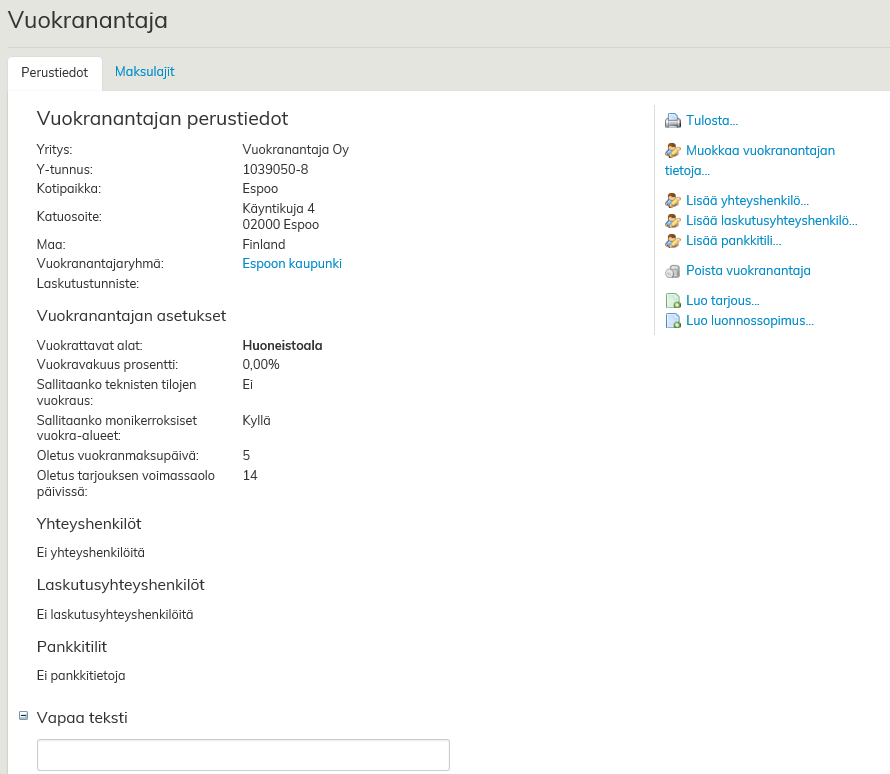
Task: Click the document icon beside Luo tarjous
Action: coord(673,301)
